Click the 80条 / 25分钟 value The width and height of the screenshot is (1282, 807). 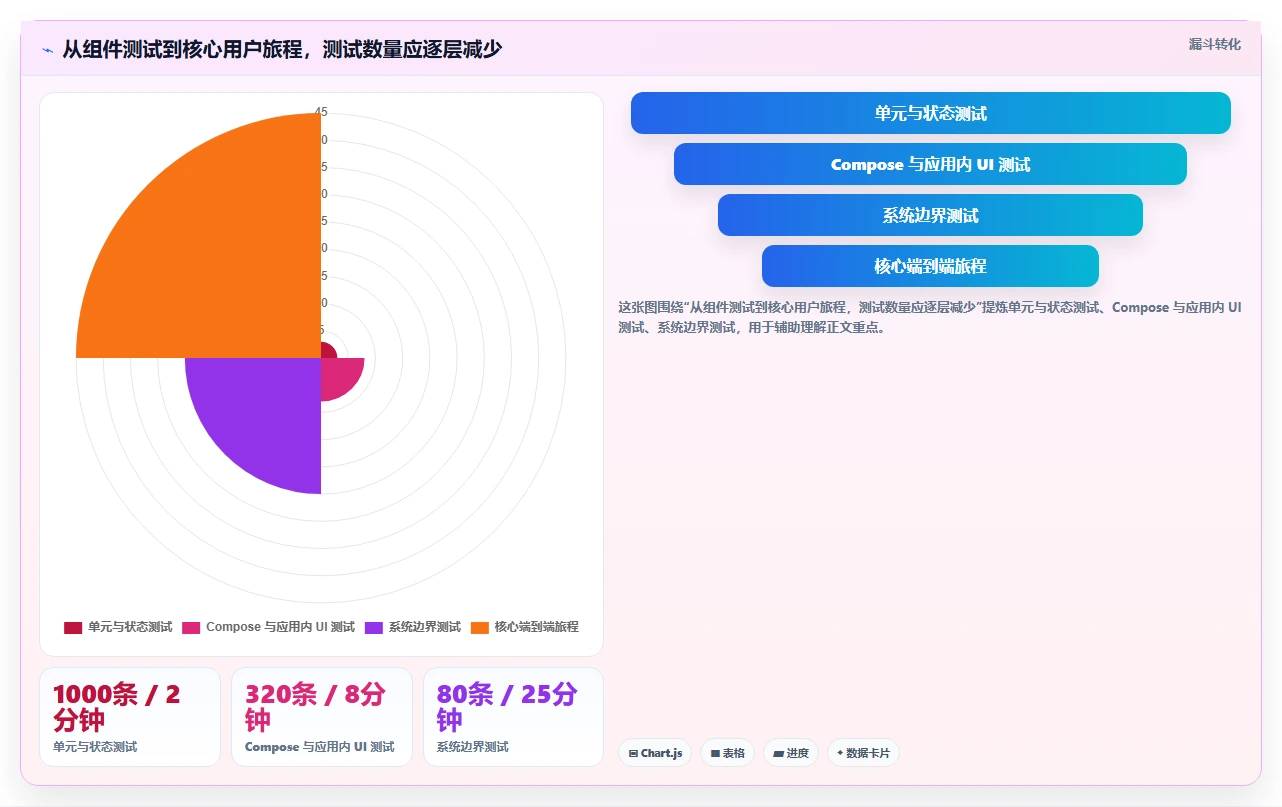point(507,707)
